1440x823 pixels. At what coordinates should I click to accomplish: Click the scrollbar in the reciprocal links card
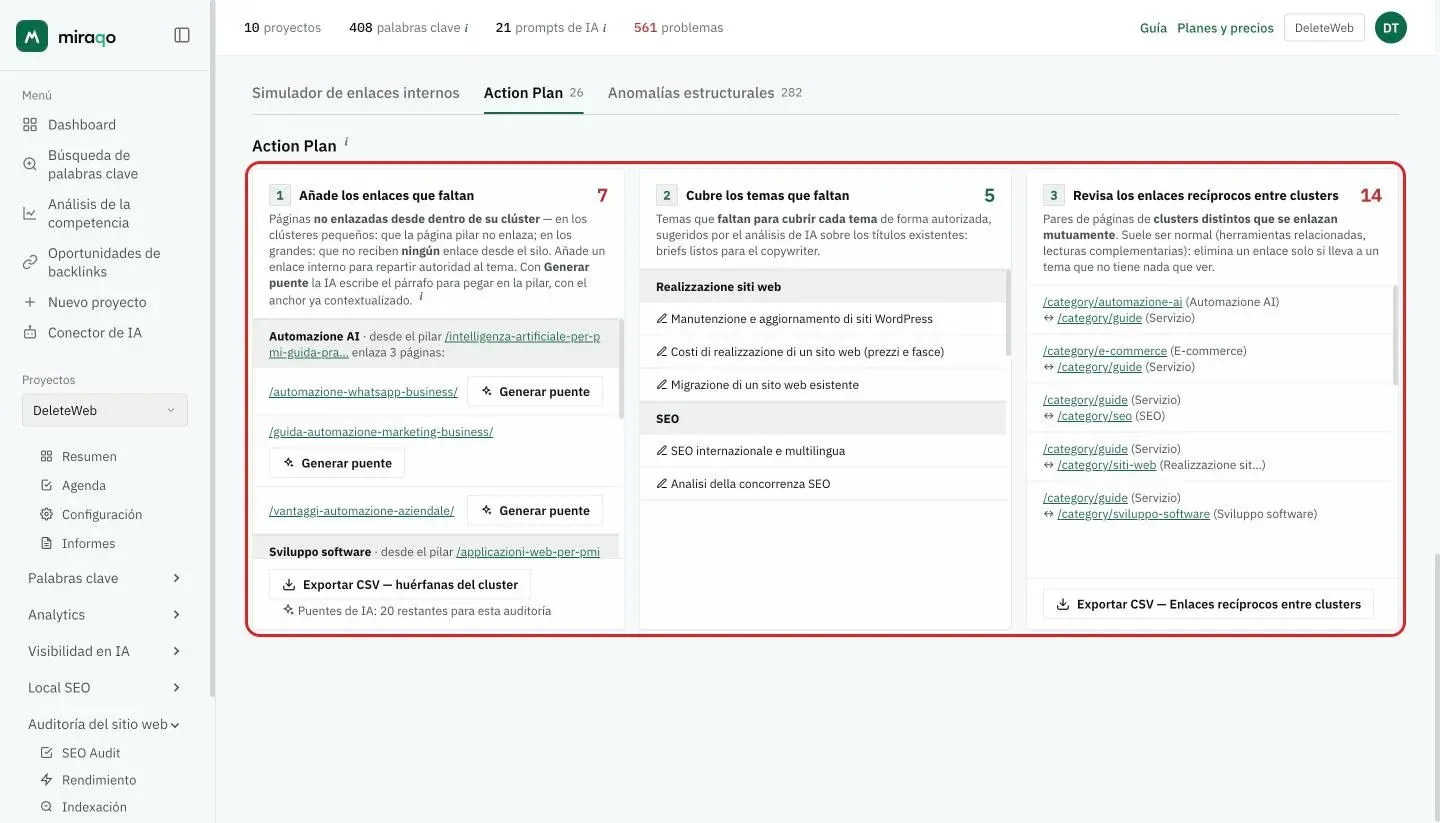coord(1395,335)
